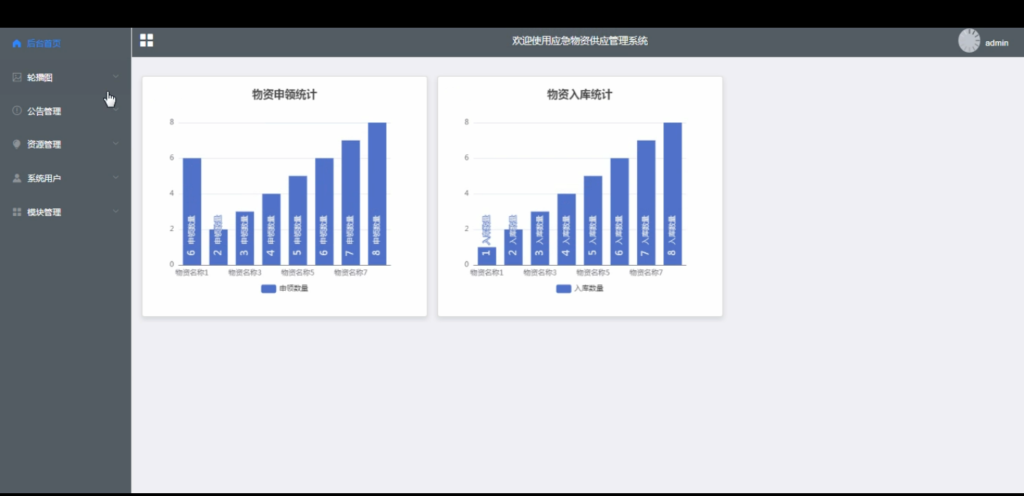
Task: Click the value 3 bar in 物资申领统计
Action: (245, 238)
